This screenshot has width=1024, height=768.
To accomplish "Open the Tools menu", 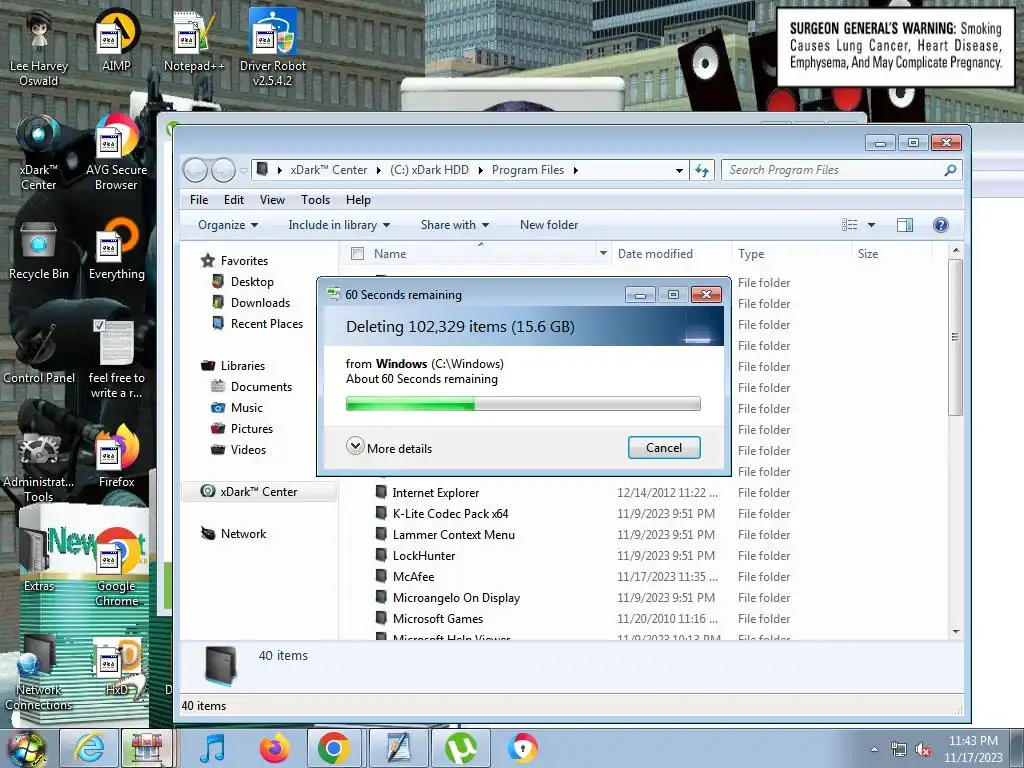I will (x=315, y=200).
